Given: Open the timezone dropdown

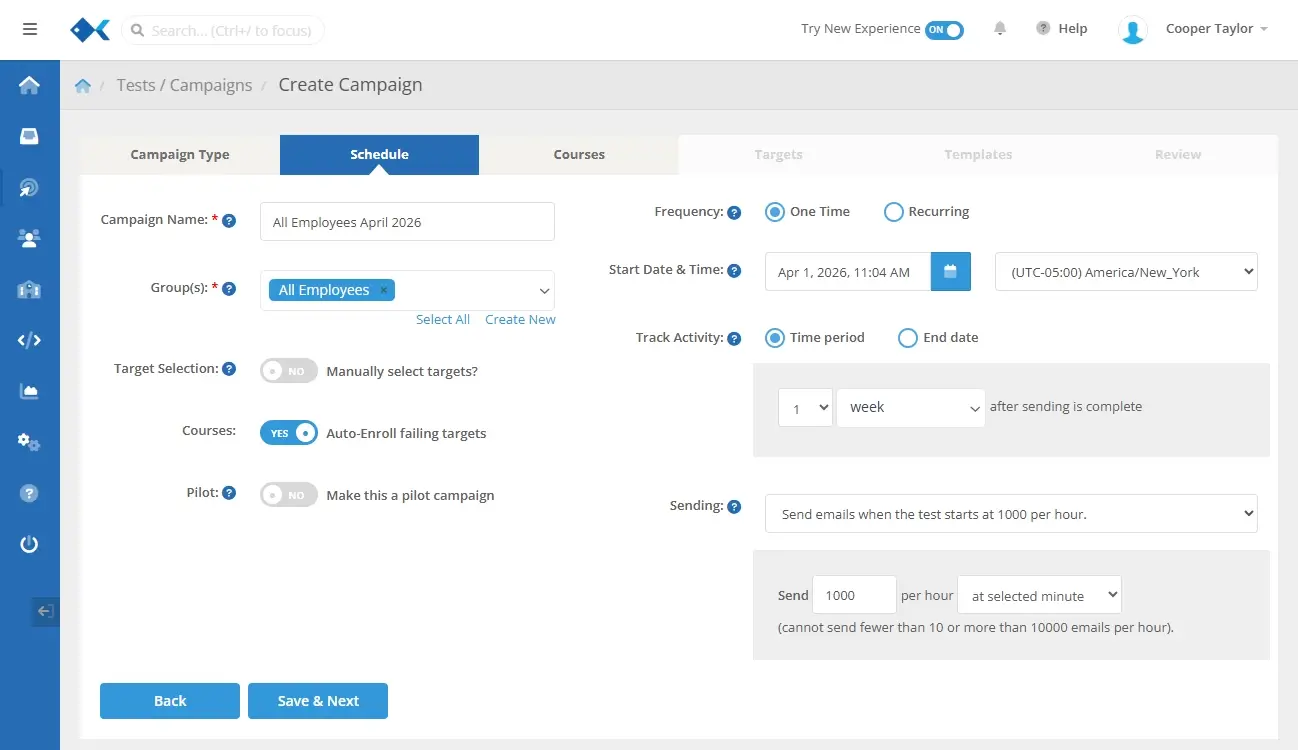Looking at the screenshot, I should 1125,272.
